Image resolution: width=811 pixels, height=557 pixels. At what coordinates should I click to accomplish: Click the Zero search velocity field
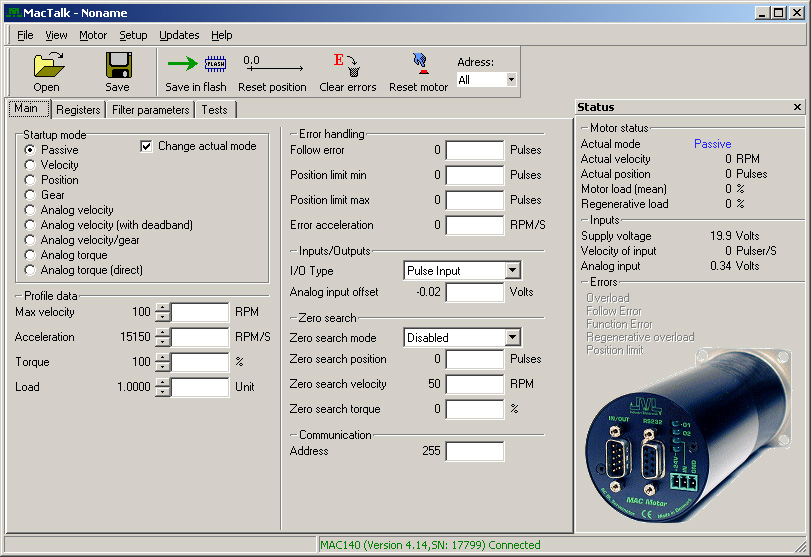coord(475,384)
